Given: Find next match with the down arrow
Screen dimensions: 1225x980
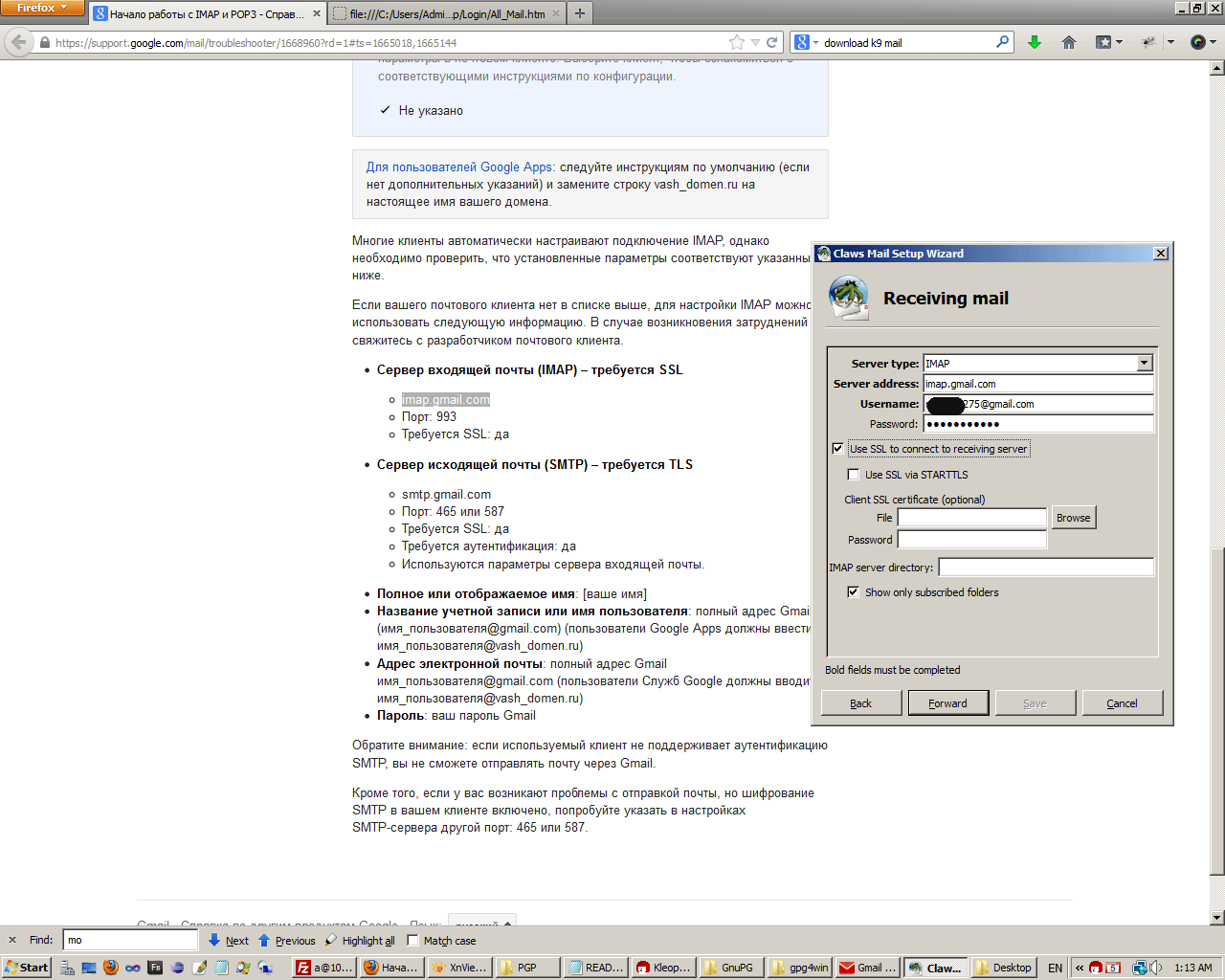Looking at the screenshot, I should click(x=228, y=941).
